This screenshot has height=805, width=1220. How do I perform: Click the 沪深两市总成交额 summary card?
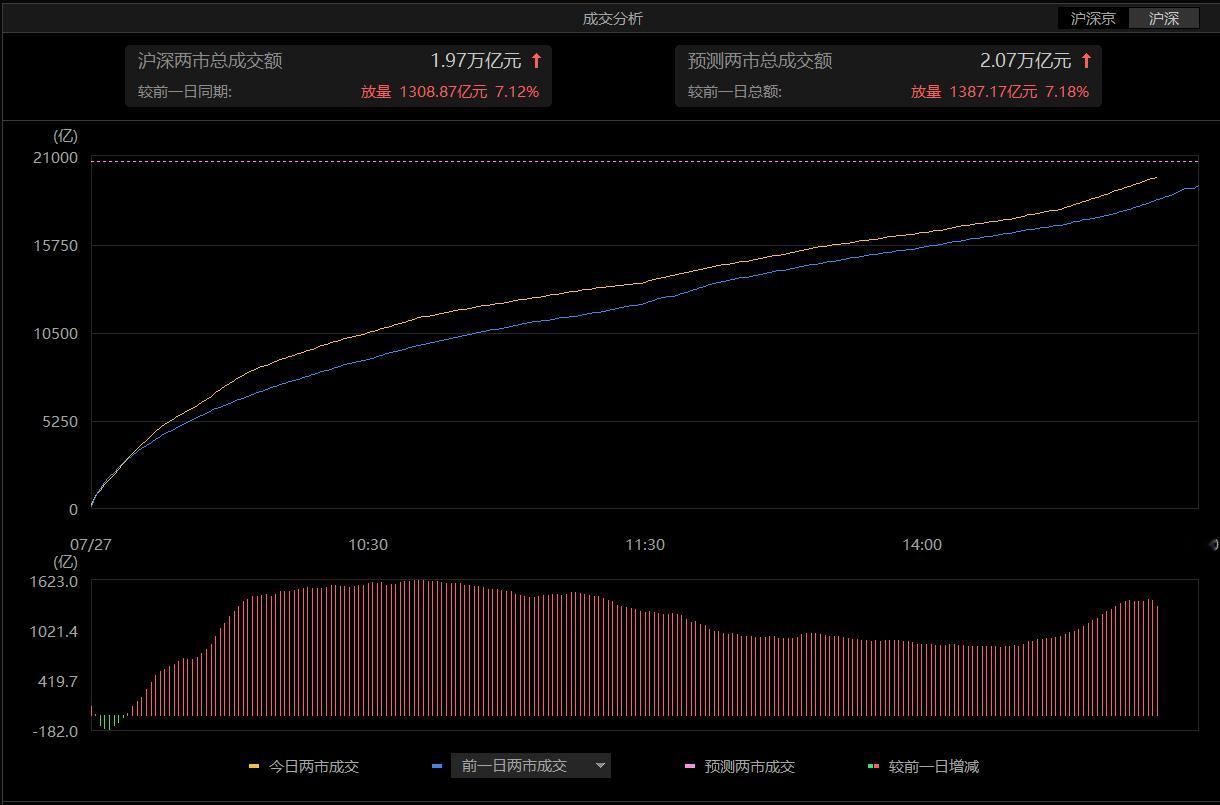point(338,75)
